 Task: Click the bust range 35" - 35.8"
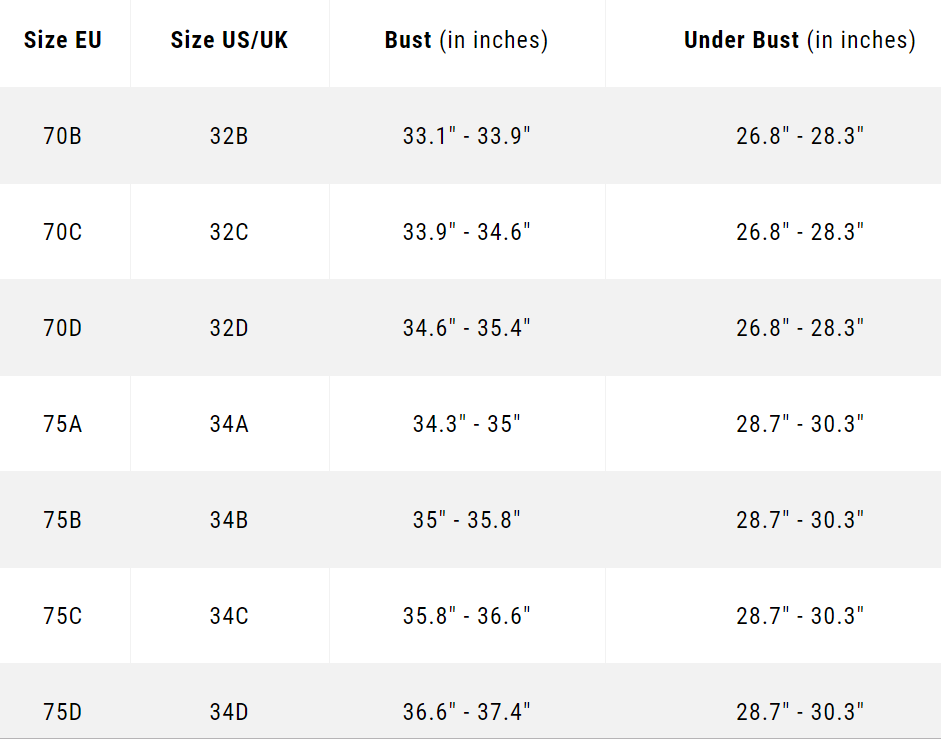(x=466, y=520)
